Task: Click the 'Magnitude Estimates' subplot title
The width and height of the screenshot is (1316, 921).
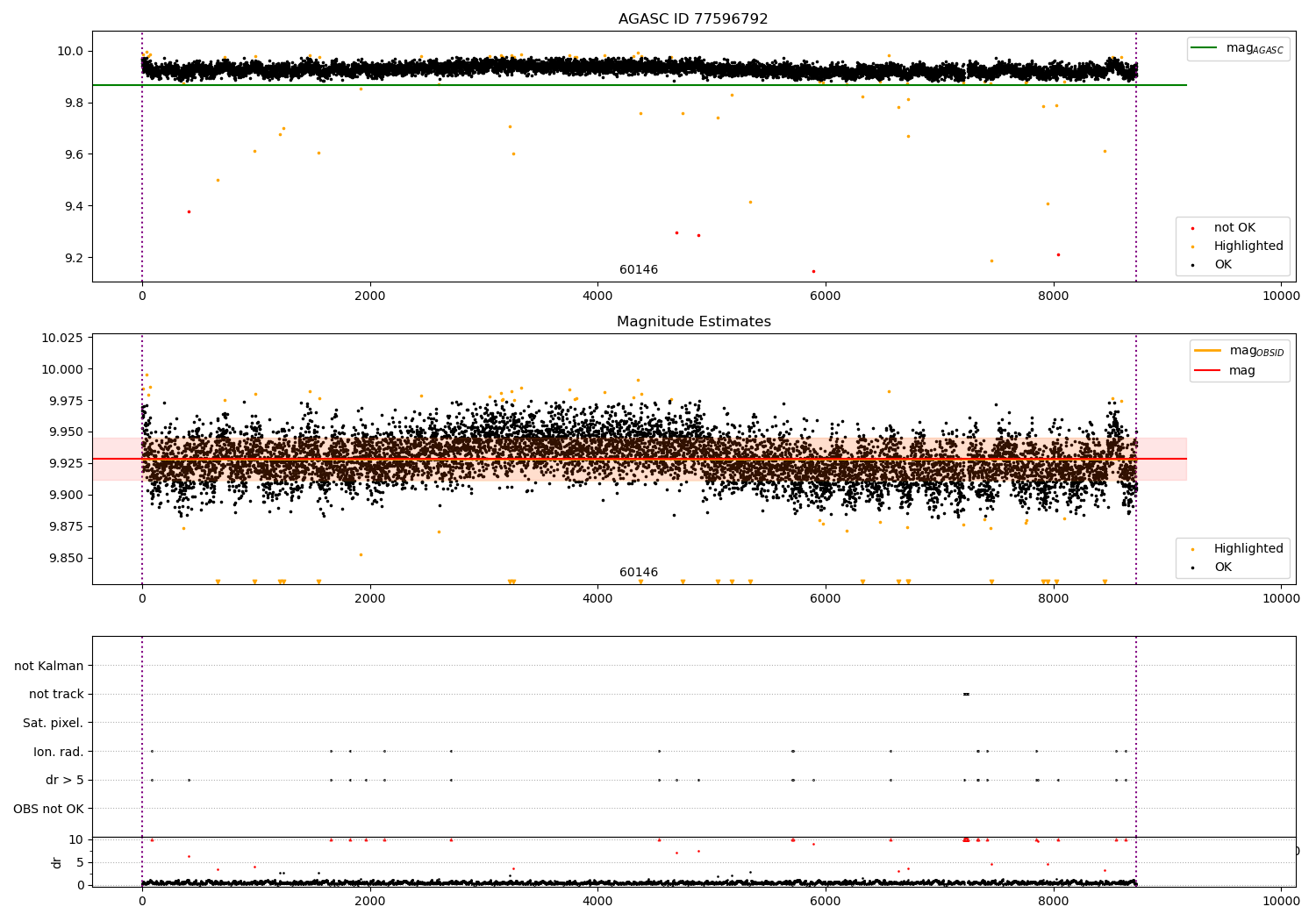Action: pyautogui.click(x=693, y=322)
